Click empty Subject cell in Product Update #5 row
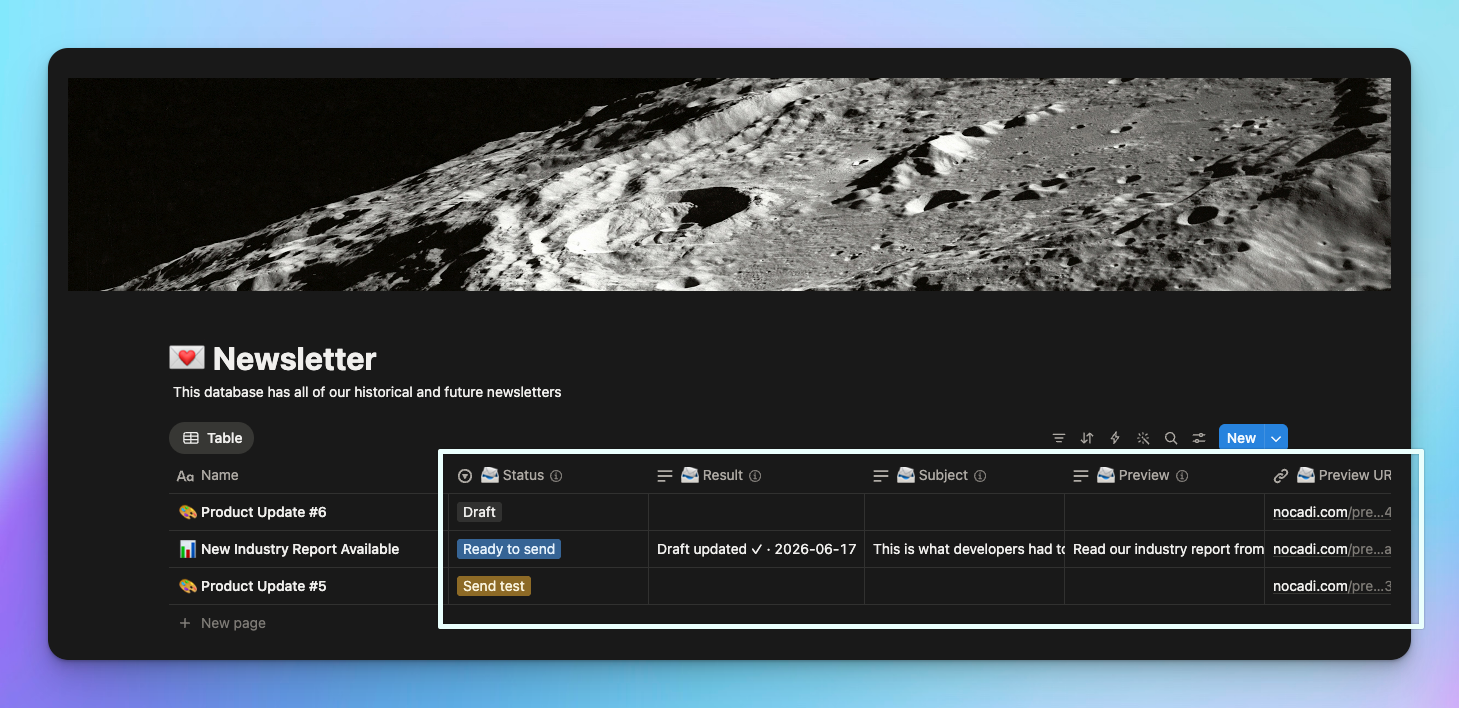This screenshot has width=1459, height=708. click(x=964, y=586)
